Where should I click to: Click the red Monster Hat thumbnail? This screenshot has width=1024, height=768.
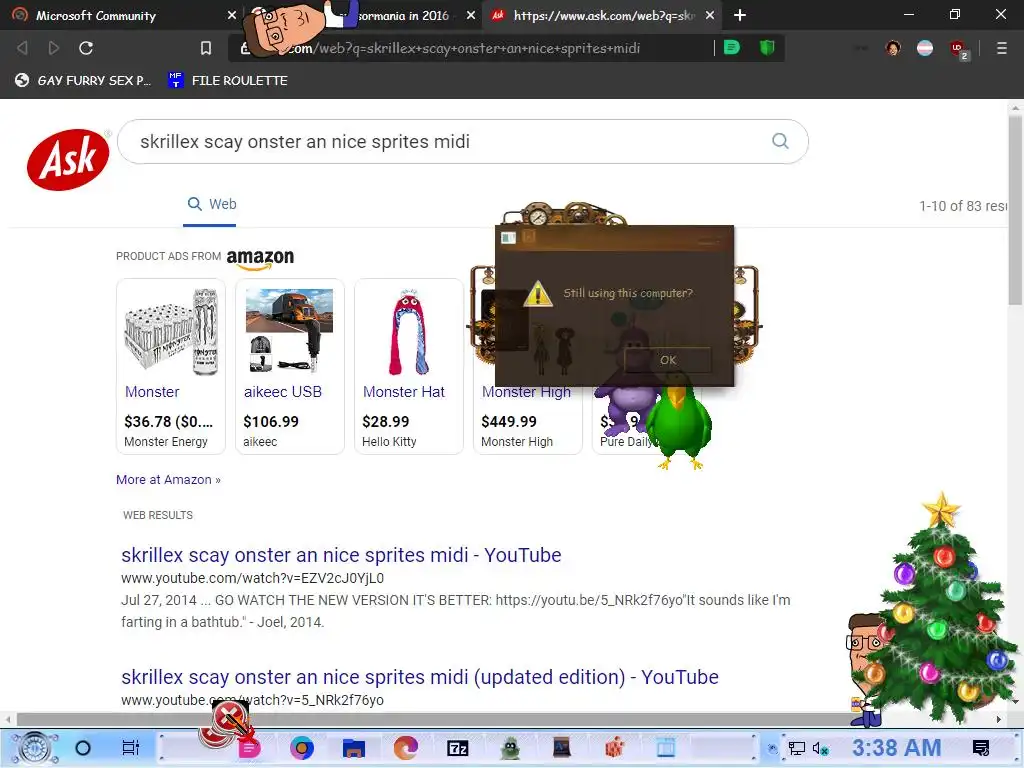click(x=409, y=332)
